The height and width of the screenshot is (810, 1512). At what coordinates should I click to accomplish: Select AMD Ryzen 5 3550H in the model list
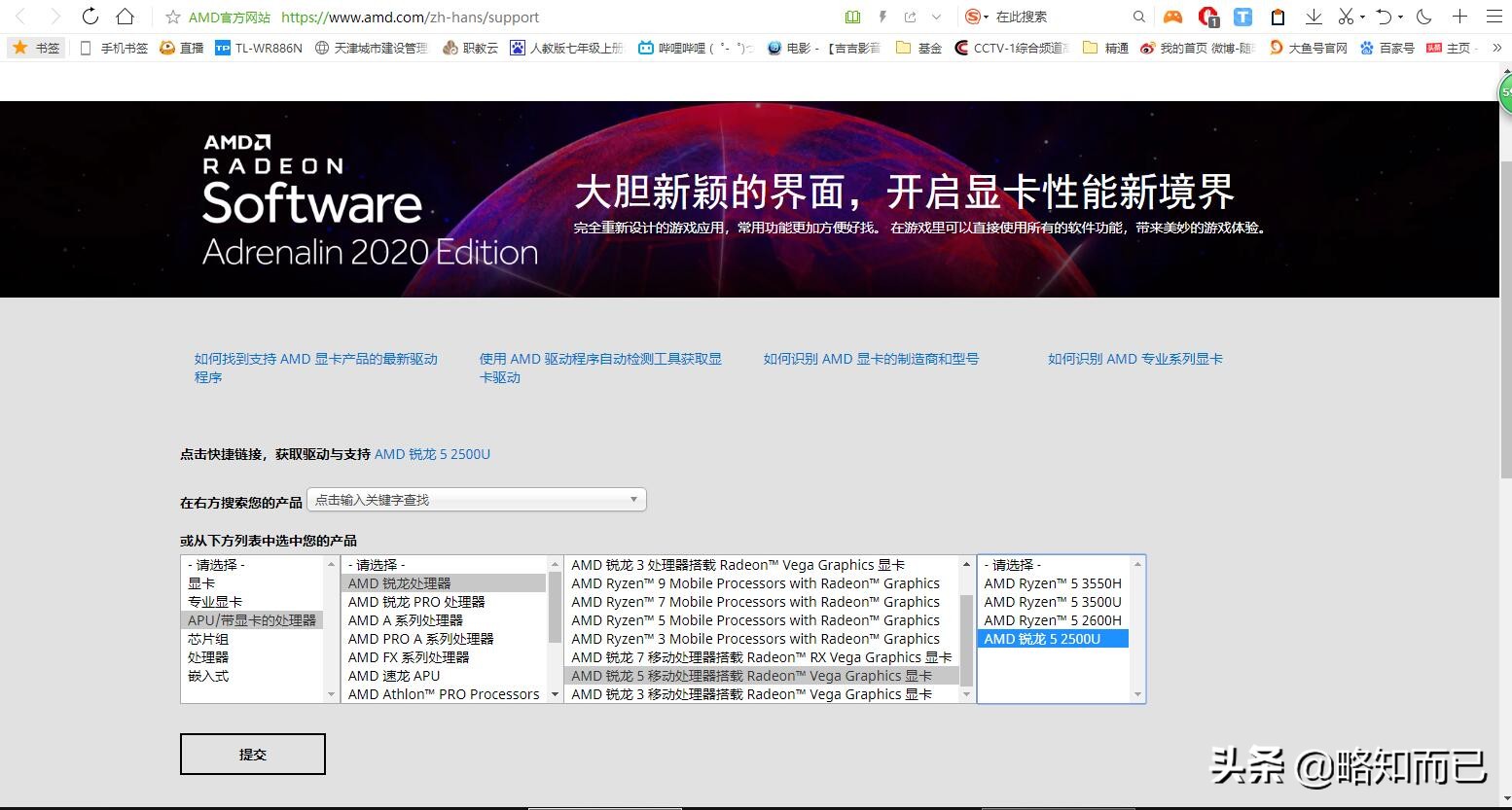(1053, 582)
